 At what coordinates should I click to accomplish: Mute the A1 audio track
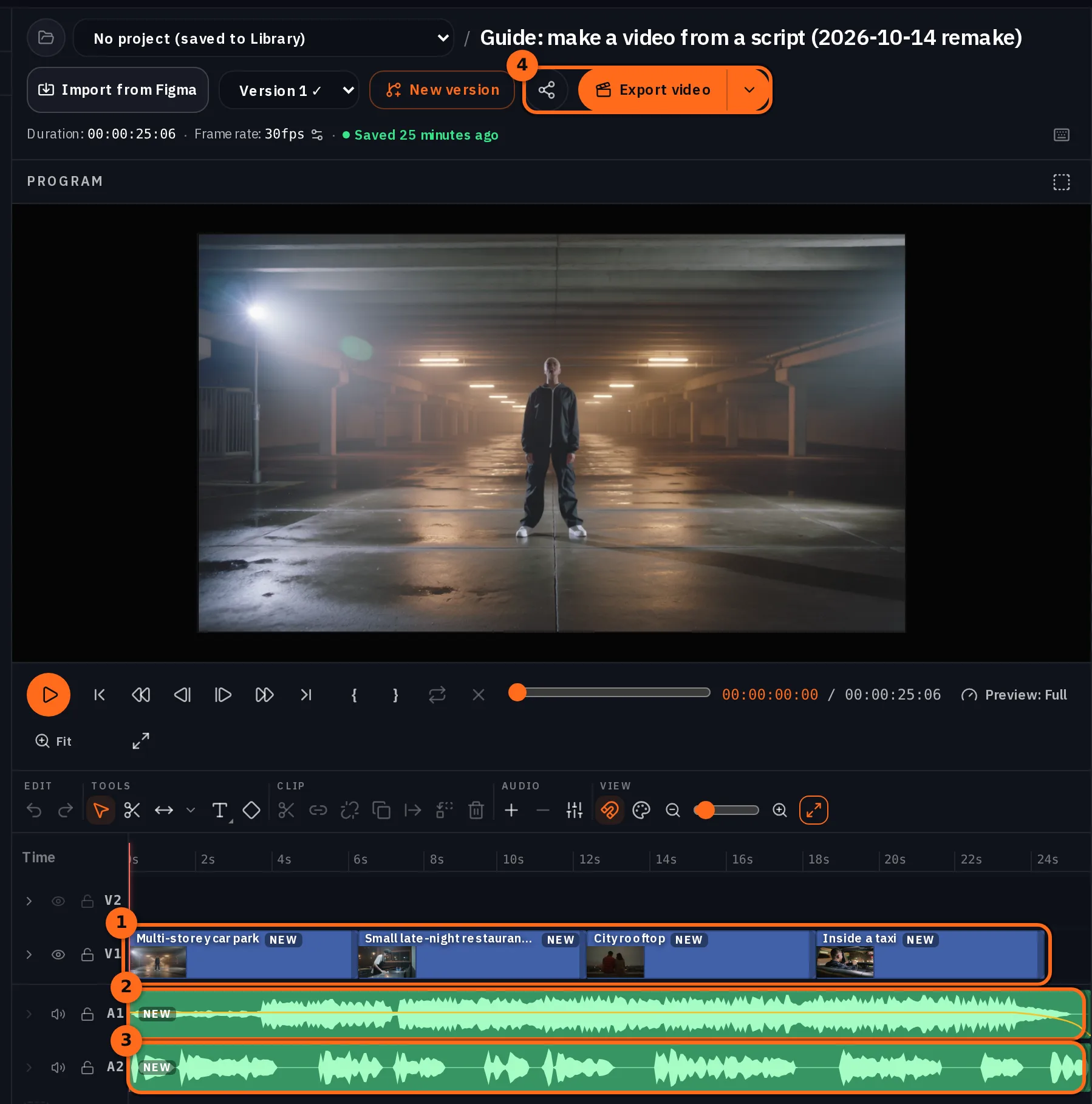click(58, 1014)
